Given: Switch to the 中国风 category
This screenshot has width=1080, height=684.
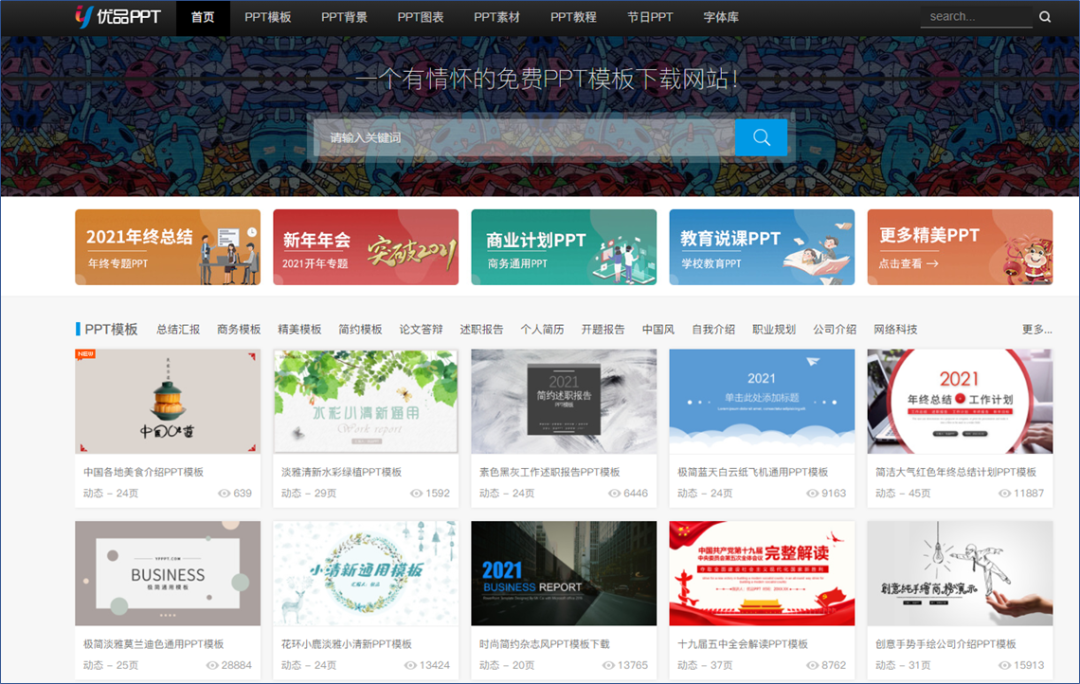Looking at the screenshot, I should [658, 329].
